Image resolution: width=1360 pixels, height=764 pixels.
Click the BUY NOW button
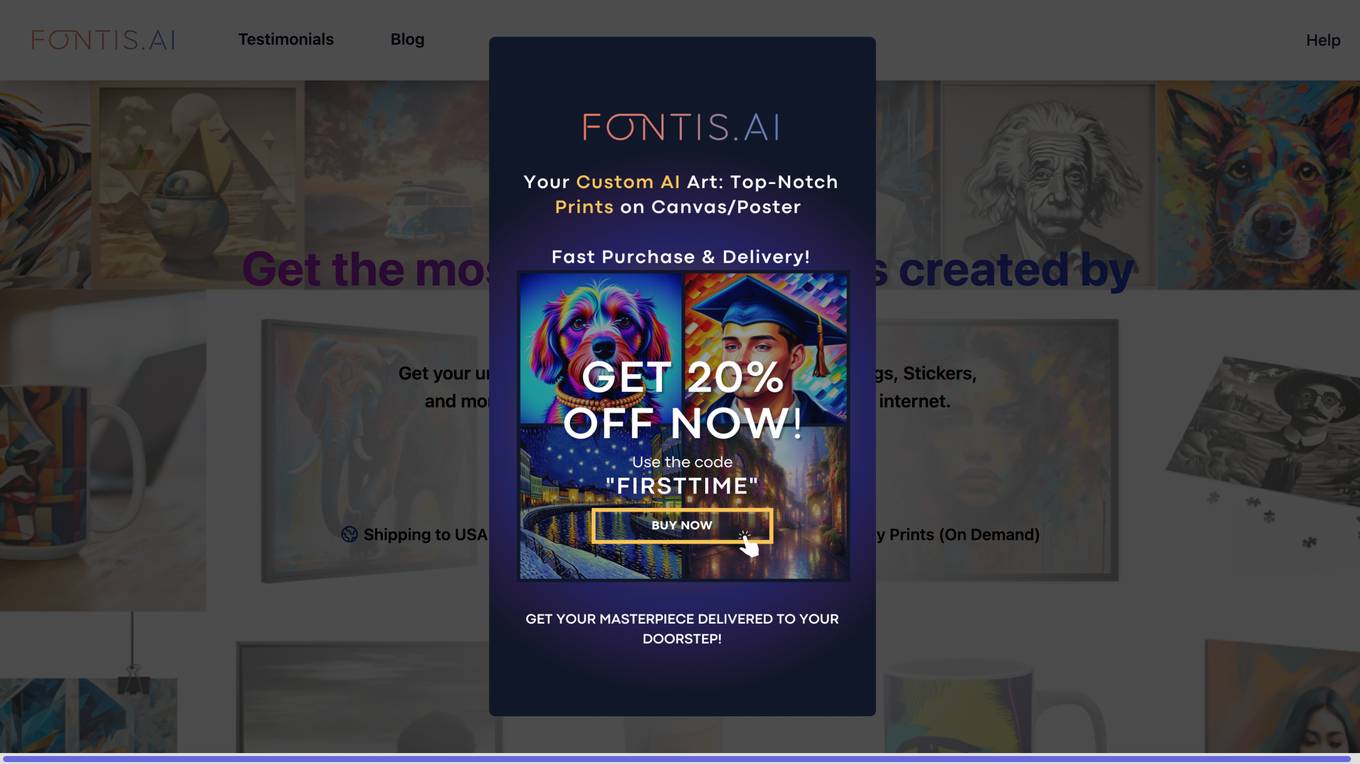[x=682, y=525]
